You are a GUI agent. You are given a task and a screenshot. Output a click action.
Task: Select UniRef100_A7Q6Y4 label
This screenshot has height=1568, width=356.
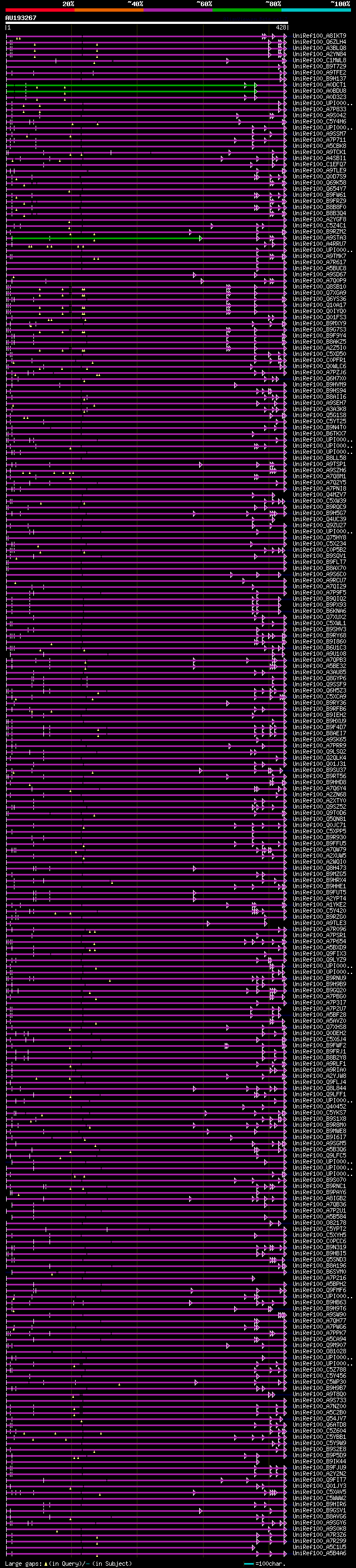[319, 788]
